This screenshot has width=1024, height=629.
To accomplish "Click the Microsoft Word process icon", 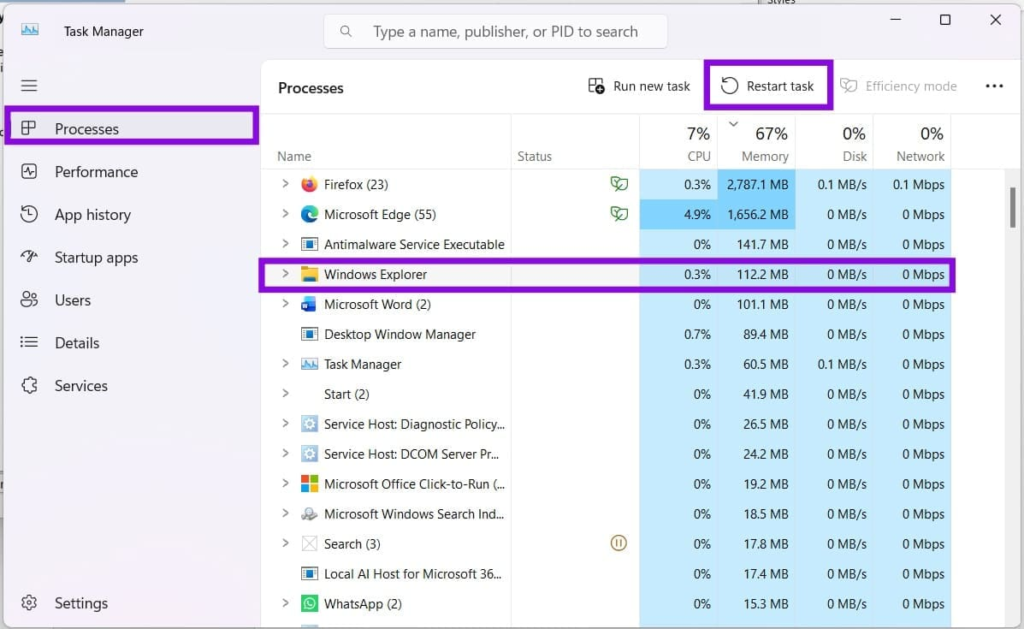I will coord(309,304).
